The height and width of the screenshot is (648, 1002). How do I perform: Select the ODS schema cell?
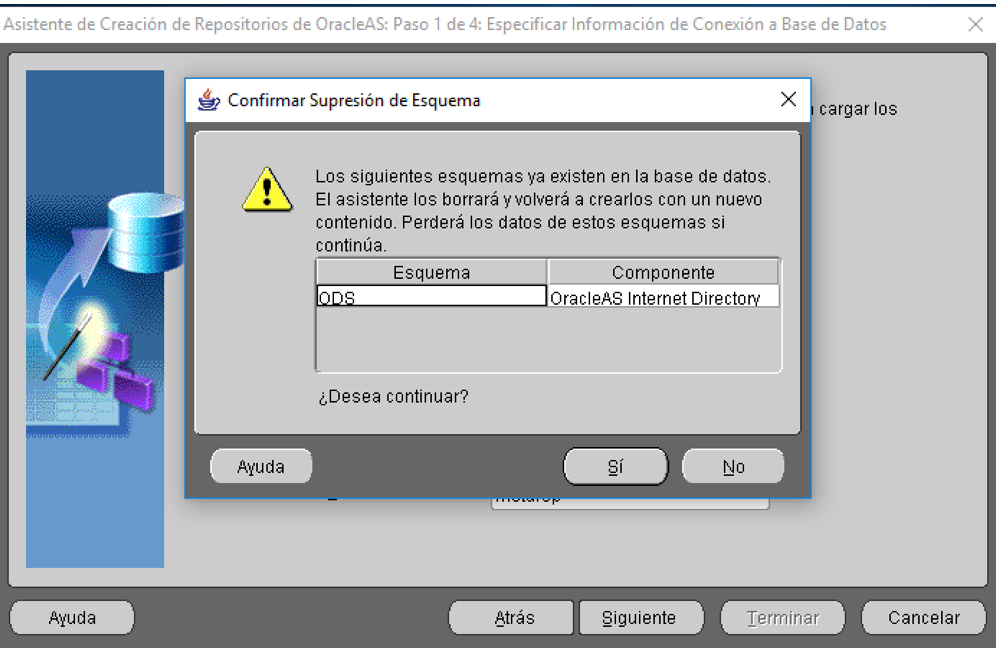coord(431,297)
